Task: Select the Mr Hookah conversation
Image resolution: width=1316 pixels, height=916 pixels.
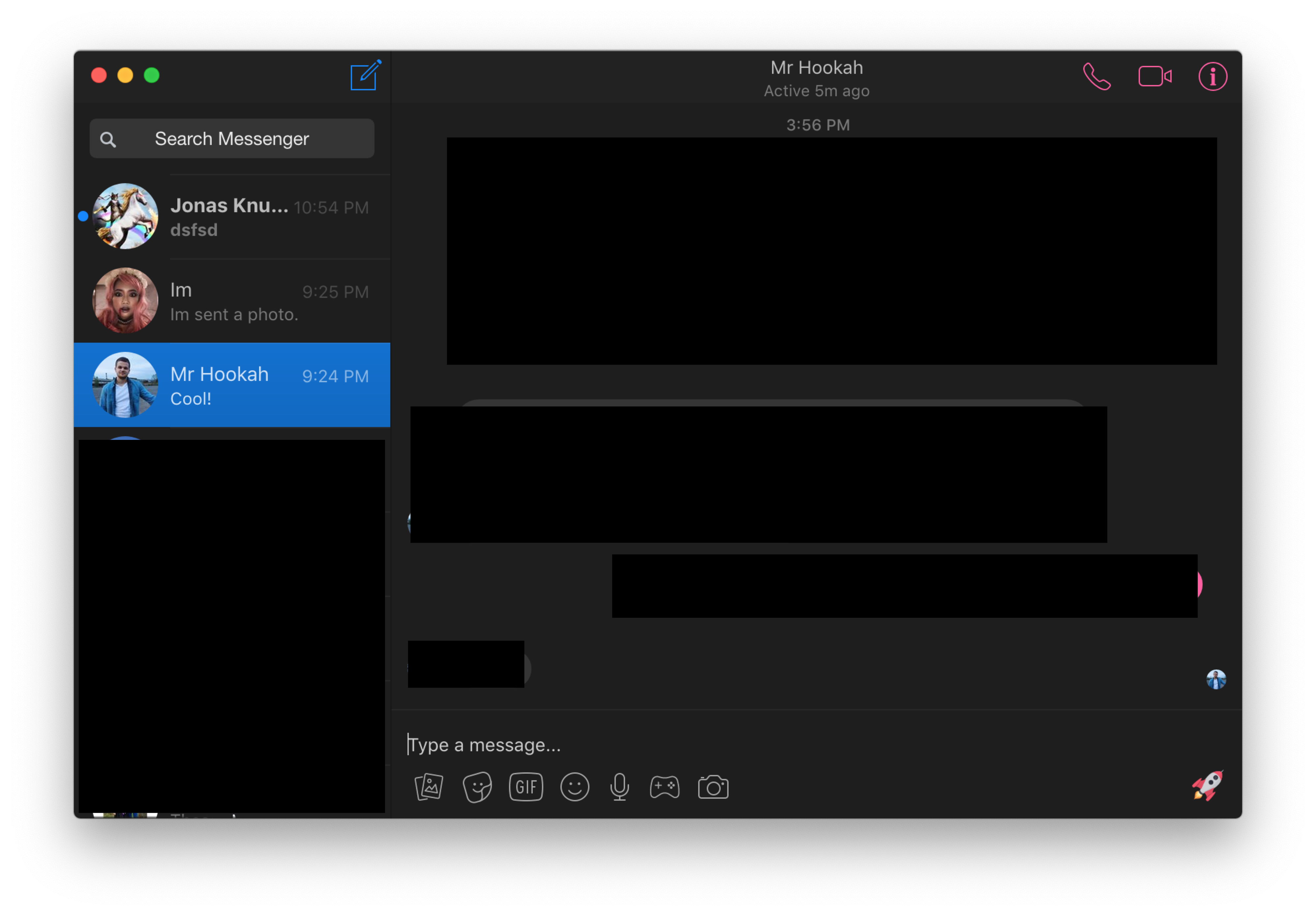Action: [x=232, y=385]
